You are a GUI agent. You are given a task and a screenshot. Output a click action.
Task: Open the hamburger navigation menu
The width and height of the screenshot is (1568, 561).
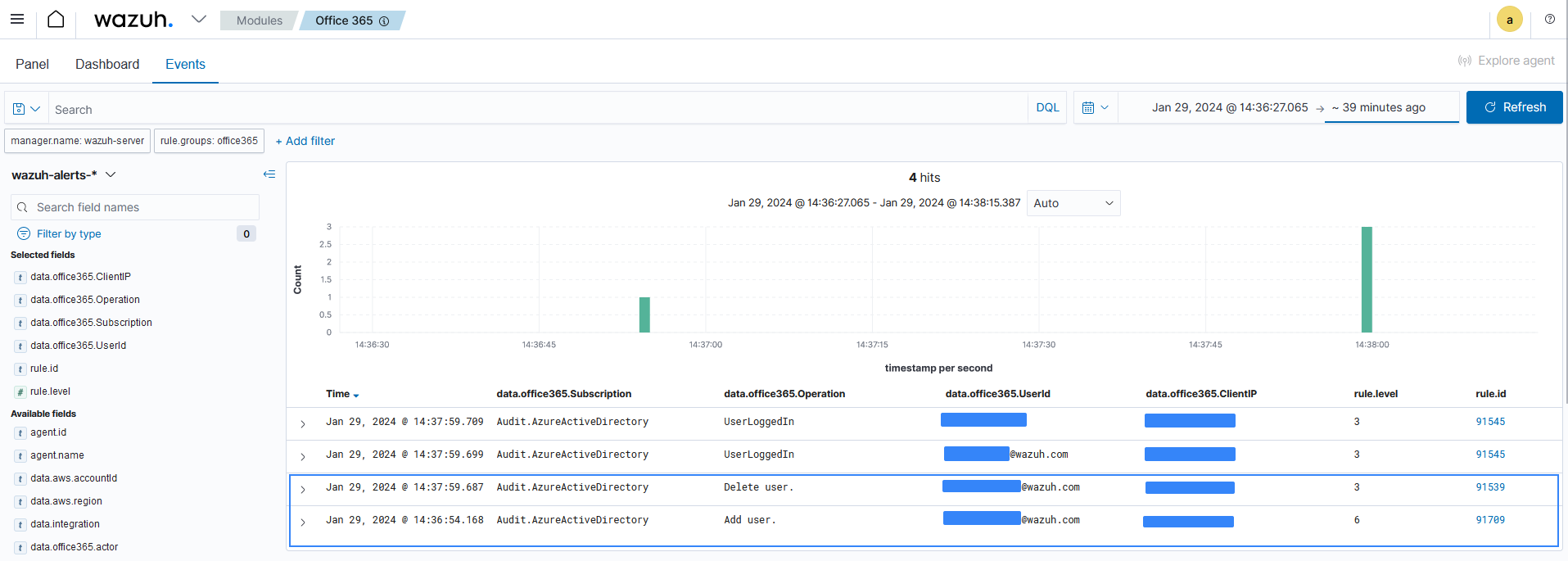click(17, 19)
